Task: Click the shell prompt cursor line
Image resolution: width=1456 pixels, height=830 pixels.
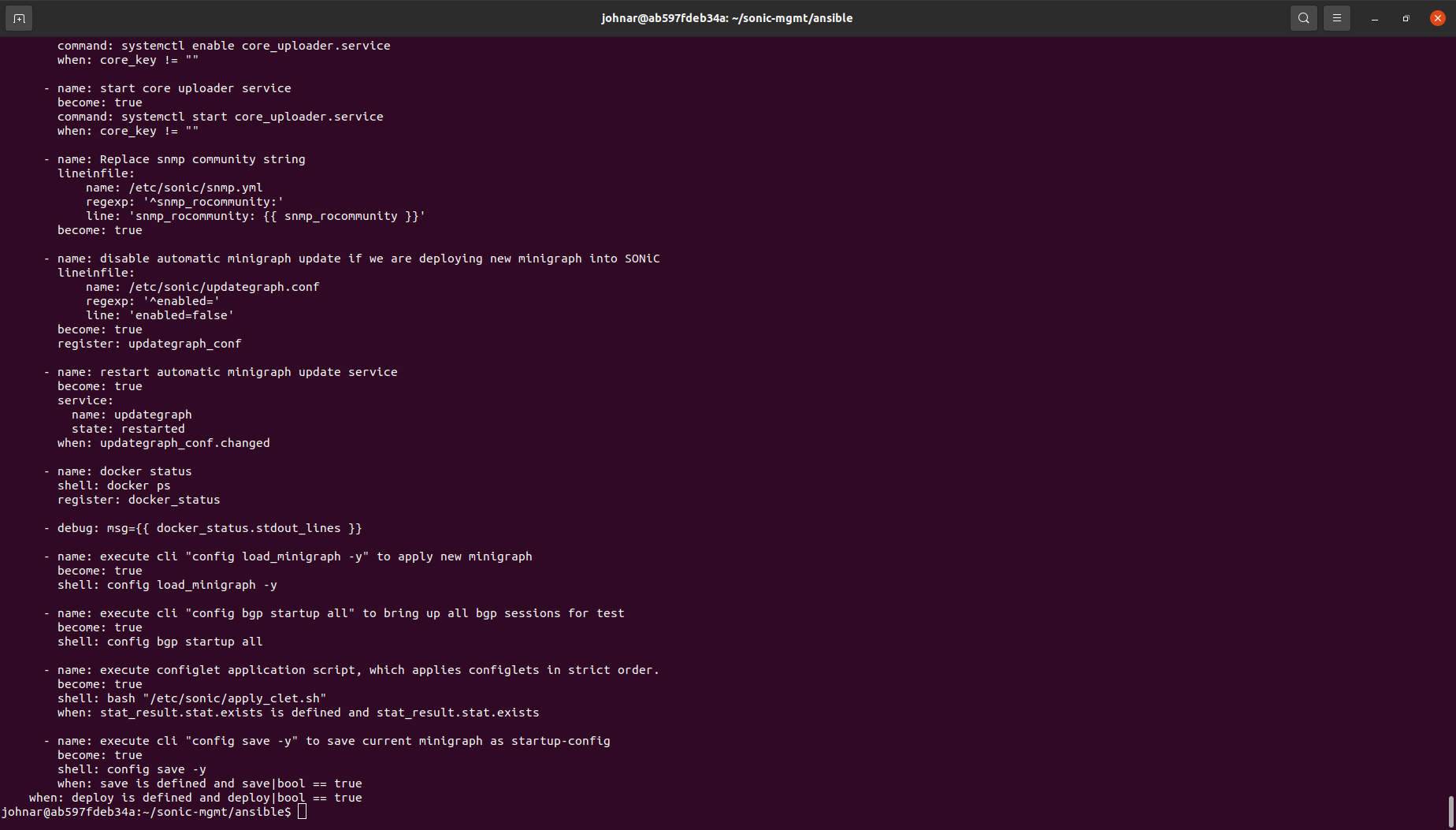Action: point(154,812)
